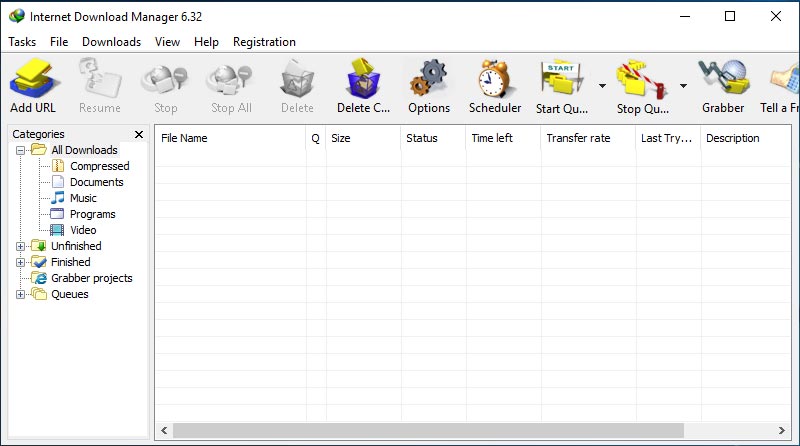The height and width of the screenshot is (446, 800).
Task: Close the Categories panel
Action: (x=139, y=134)
